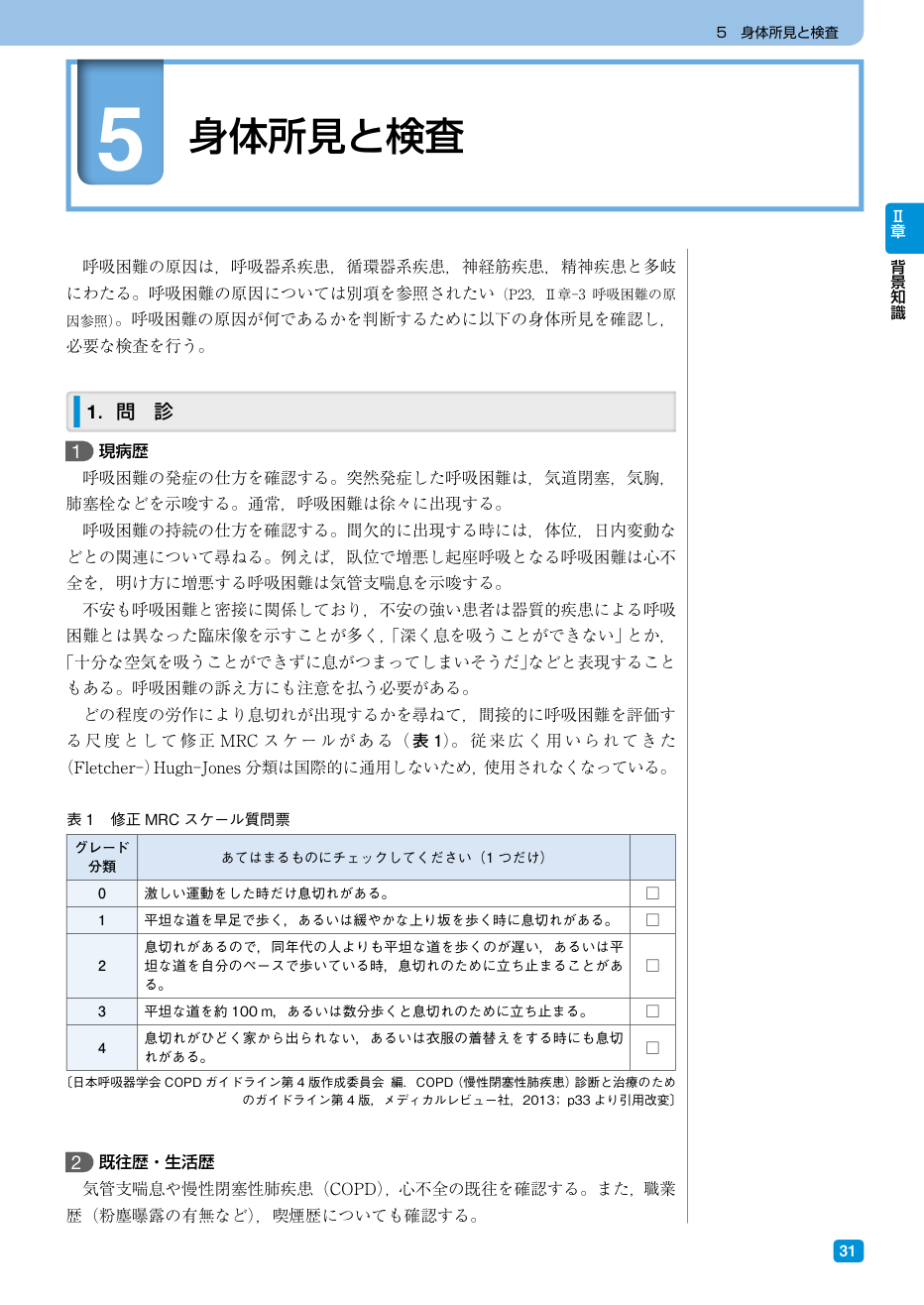The image size is (924, 1305).
Task: Open the P23 Ⅱ章-3 cross-reference note
Action: tap(372, 307)
